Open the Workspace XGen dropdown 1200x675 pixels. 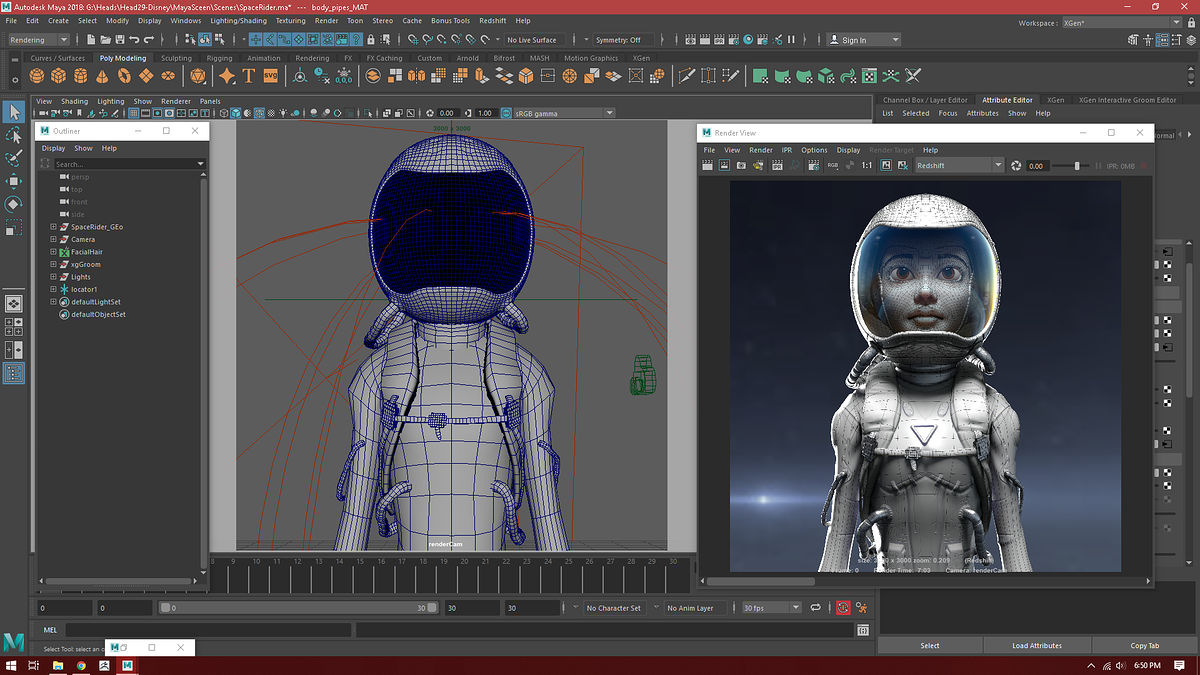(x=1124, y=22)
